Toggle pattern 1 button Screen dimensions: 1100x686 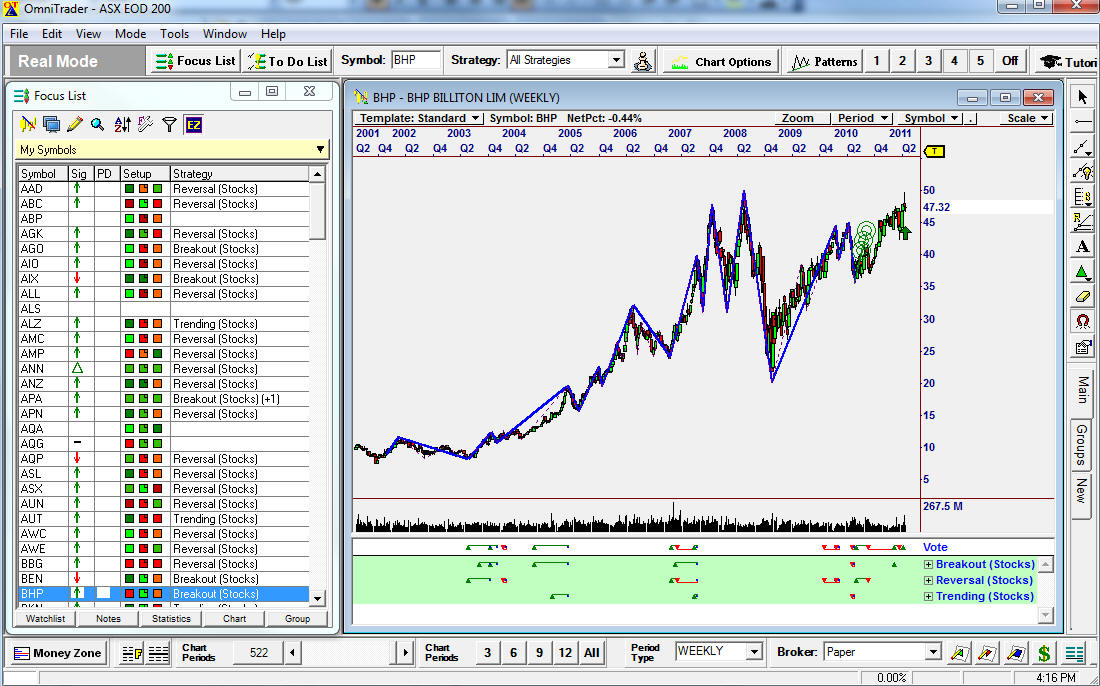point(876,61)
